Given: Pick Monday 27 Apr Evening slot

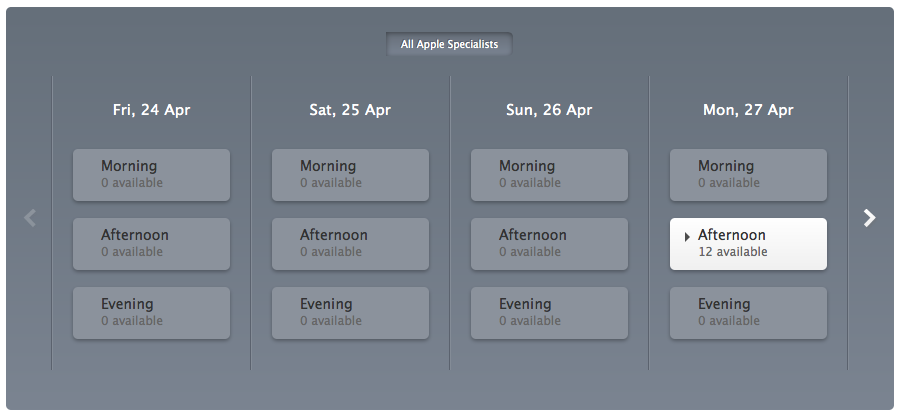Looking at the screenshot, I should [x=748, y=313].
